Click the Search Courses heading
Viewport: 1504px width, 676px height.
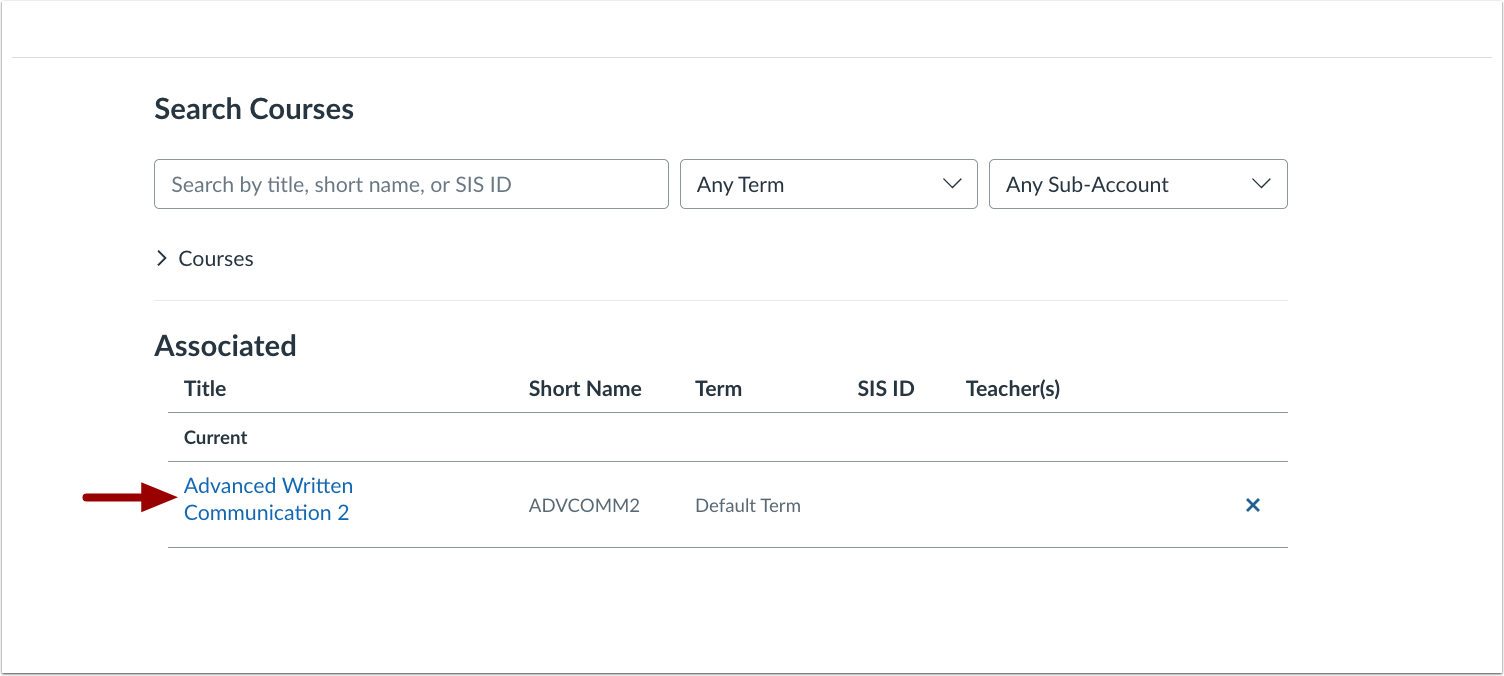(253, 108)
